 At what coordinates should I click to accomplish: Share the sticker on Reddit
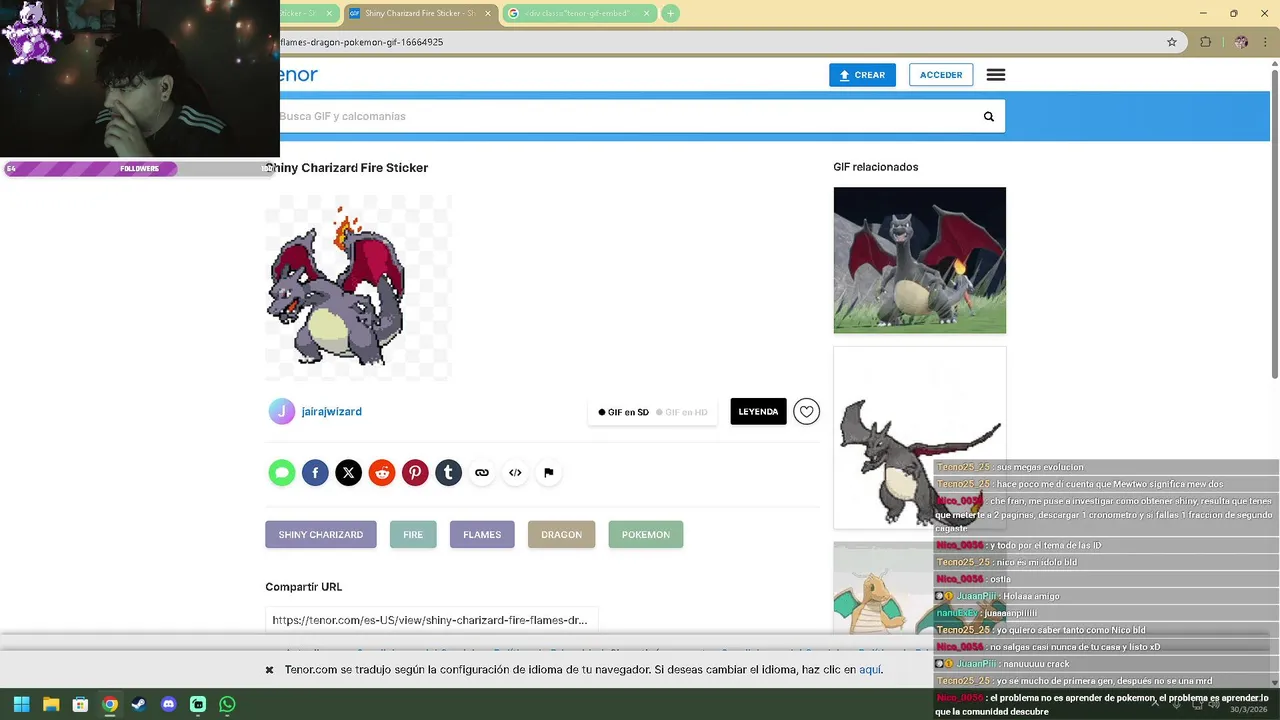(x=382, y=473)
